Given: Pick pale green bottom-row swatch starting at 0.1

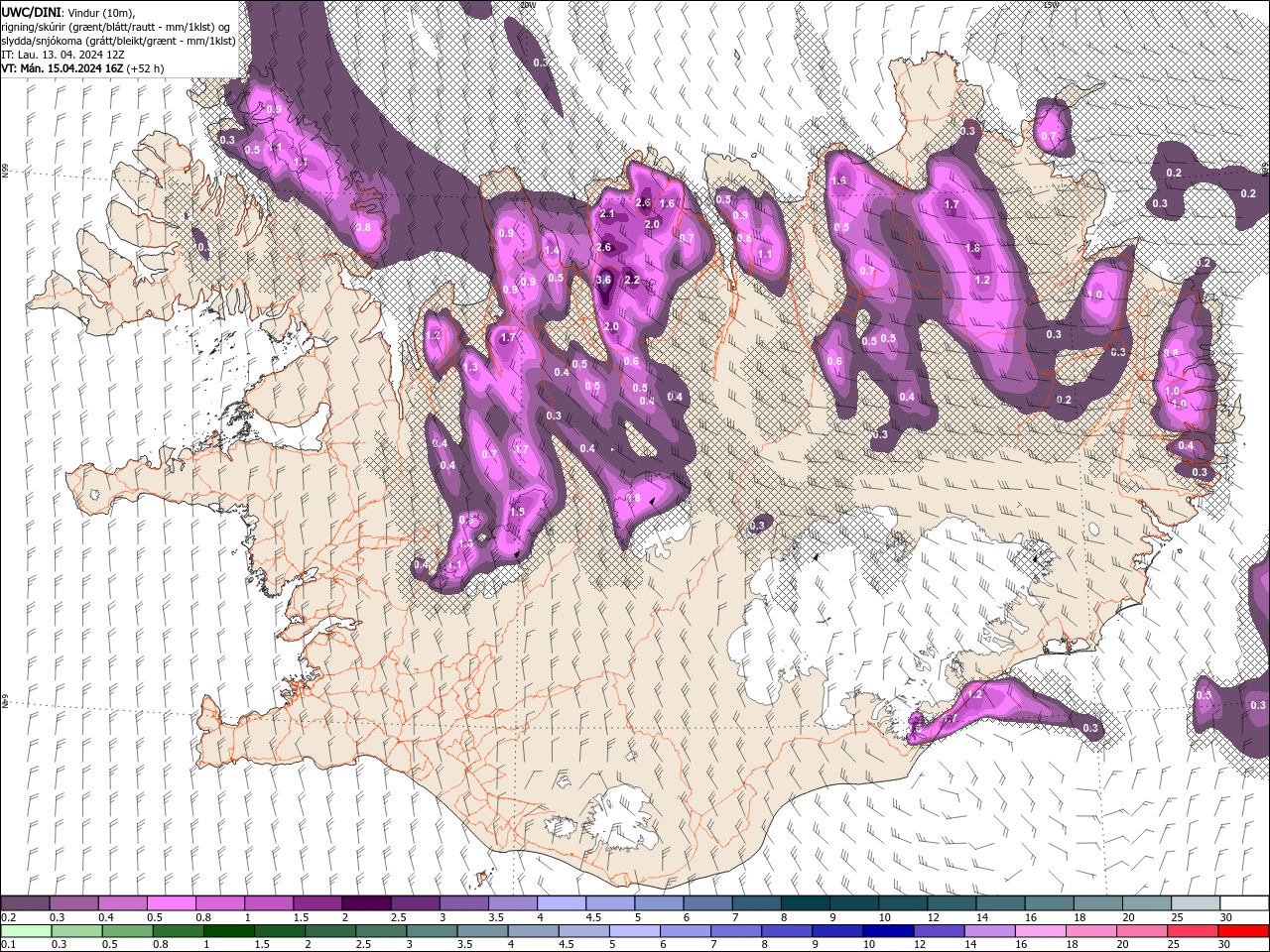Looking at the screenshot, I should tap(27, 930).
